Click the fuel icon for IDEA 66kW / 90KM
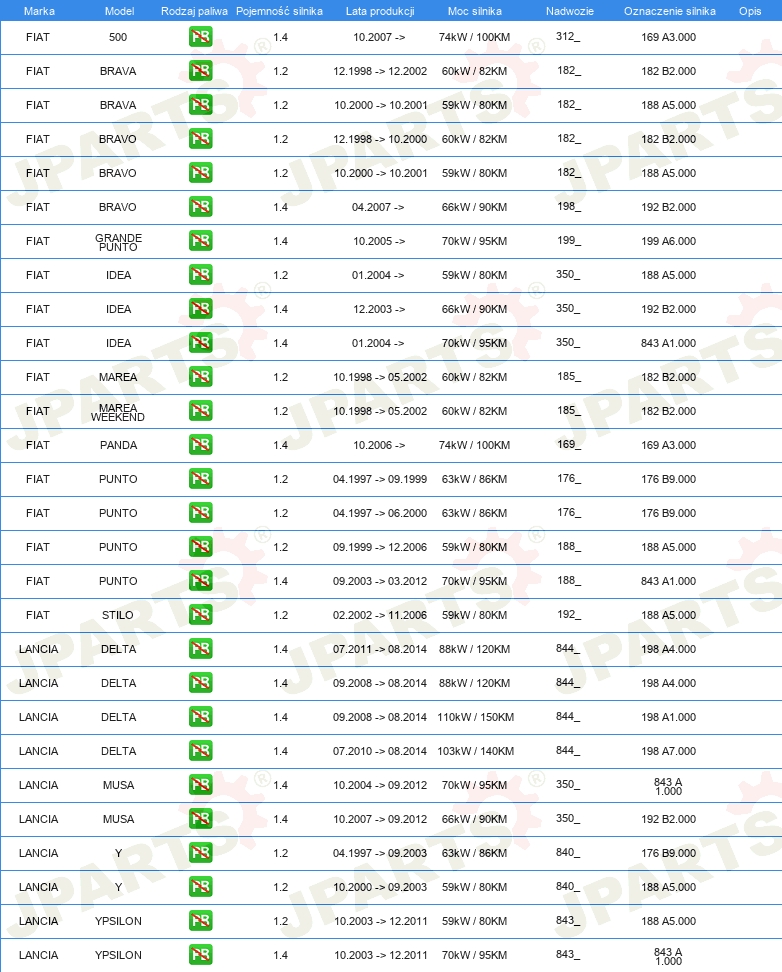The height and width of the screenshot is (972, 782). click(200, 309)
